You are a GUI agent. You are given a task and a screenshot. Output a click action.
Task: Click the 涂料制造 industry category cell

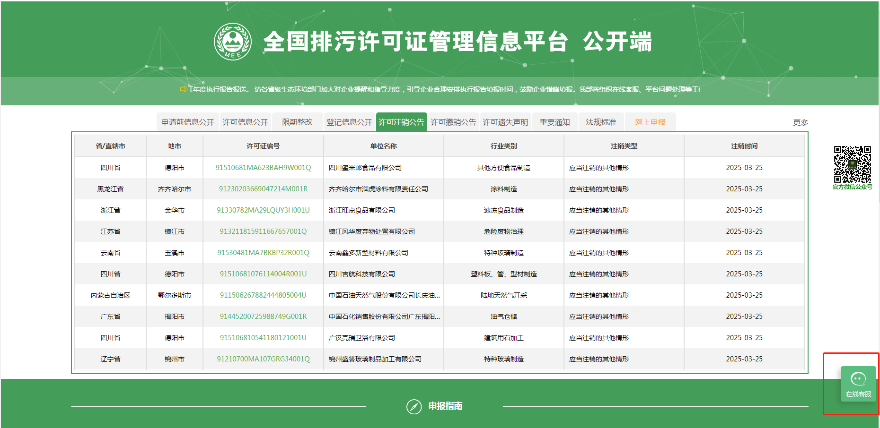pyautogui.click(x=503, y=189)
